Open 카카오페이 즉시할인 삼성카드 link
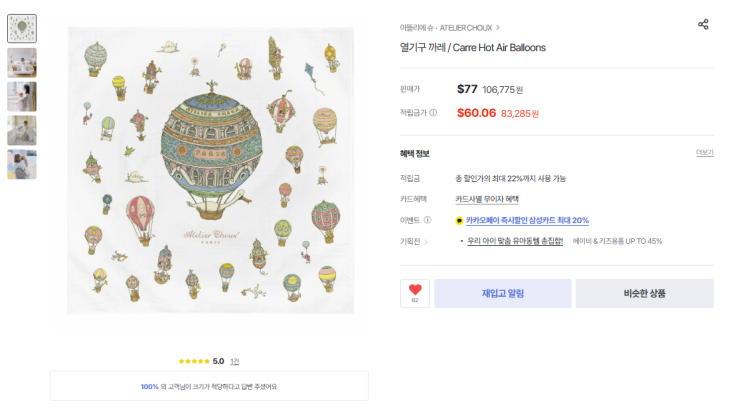 click(527, 220)
